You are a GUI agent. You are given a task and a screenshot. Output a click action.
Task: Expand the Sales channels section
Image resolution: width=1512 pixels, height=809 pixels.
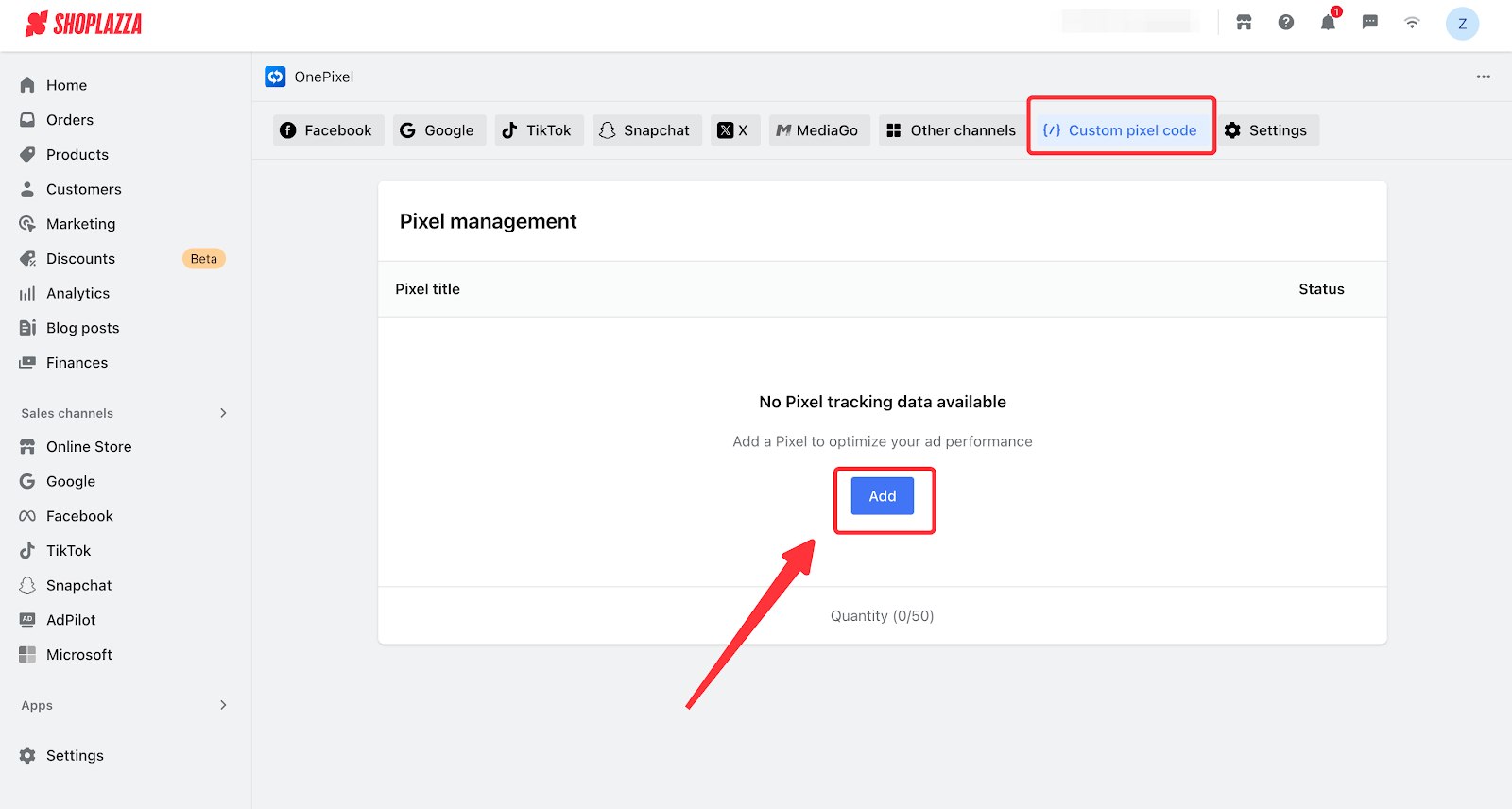point(223,413)
